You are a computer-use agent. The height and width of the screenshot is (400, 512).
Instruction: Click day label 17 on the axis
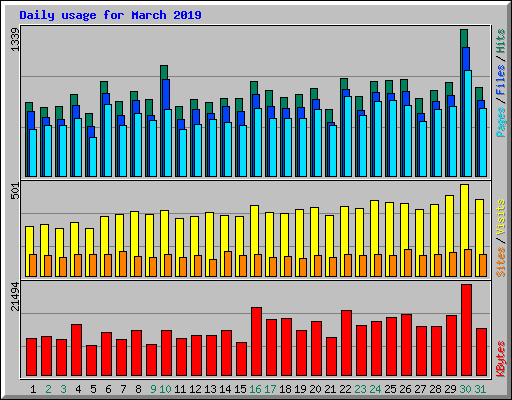click(270, 389)
